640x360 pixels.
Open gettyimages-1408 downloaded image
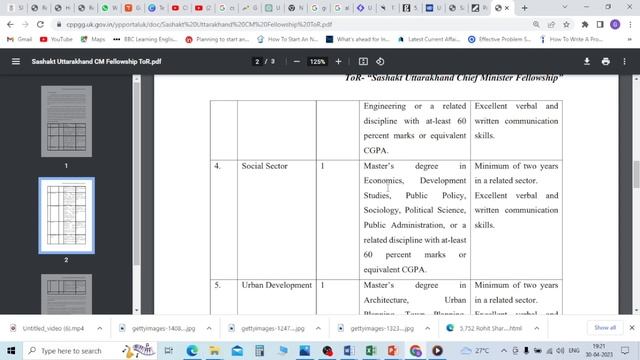(x=157, y=328)
